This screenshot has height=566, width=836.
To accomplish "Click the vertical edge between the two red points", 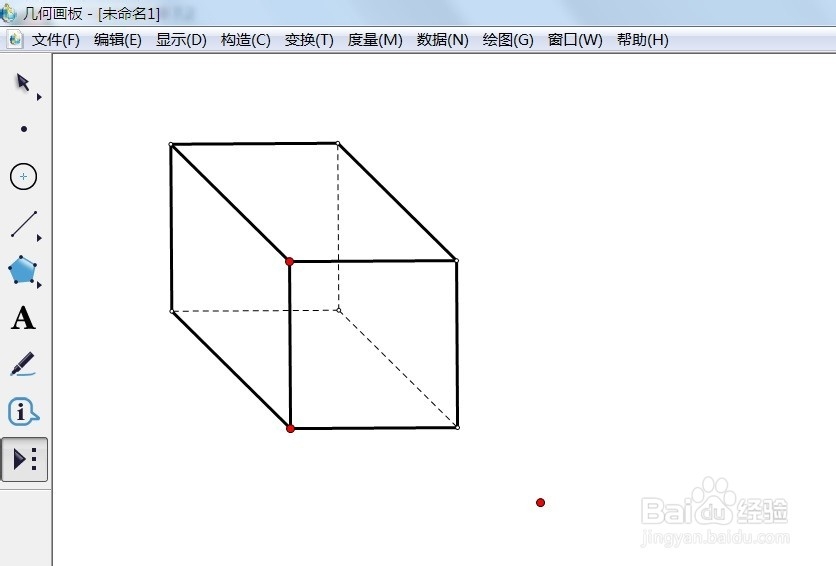I will [x=290, y=345].
